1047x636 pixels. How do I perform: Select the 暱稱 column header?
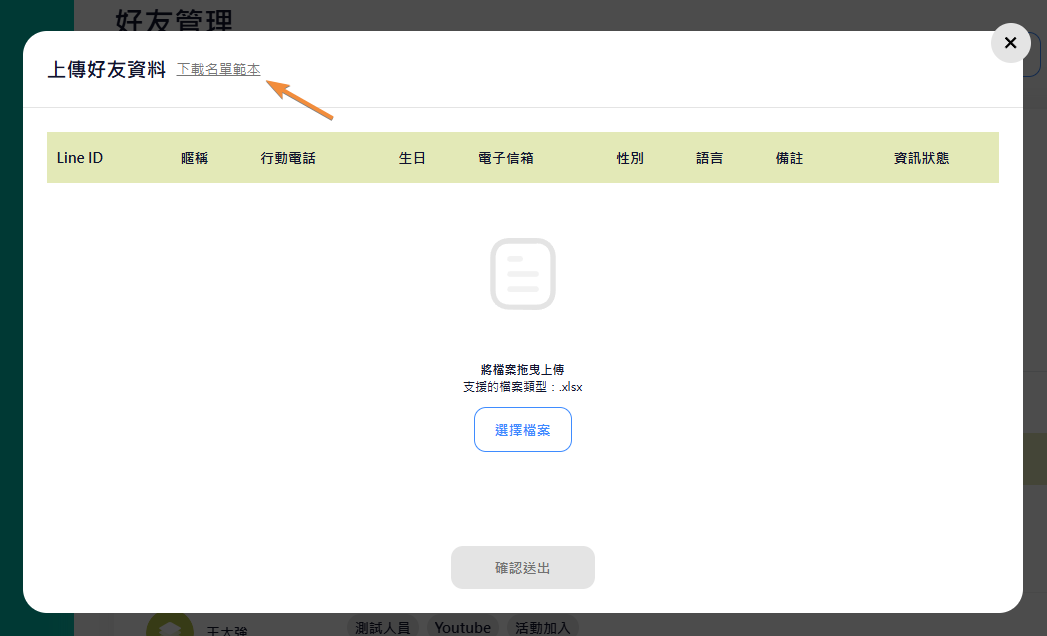(x=195, y=158)
